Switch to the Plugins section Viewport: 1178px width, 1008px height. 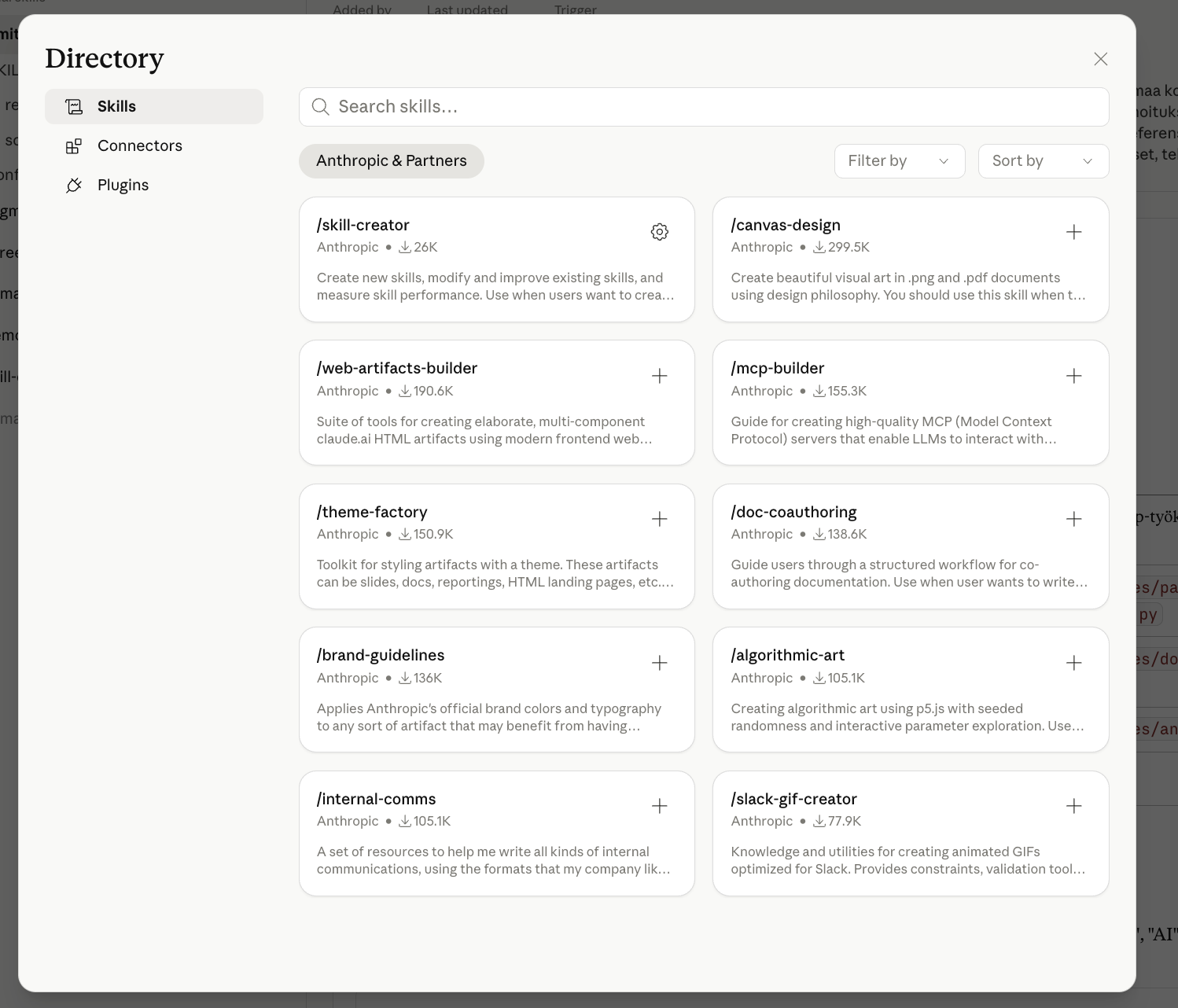click(123, 185)
